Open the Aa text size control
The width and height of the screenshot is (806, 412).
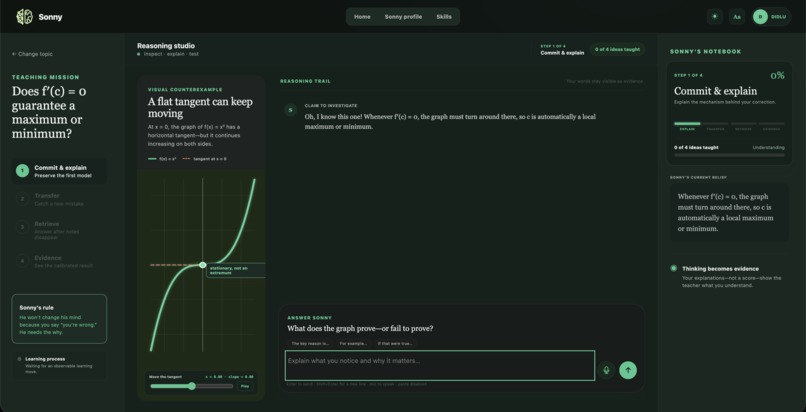[x=737, y=16]
